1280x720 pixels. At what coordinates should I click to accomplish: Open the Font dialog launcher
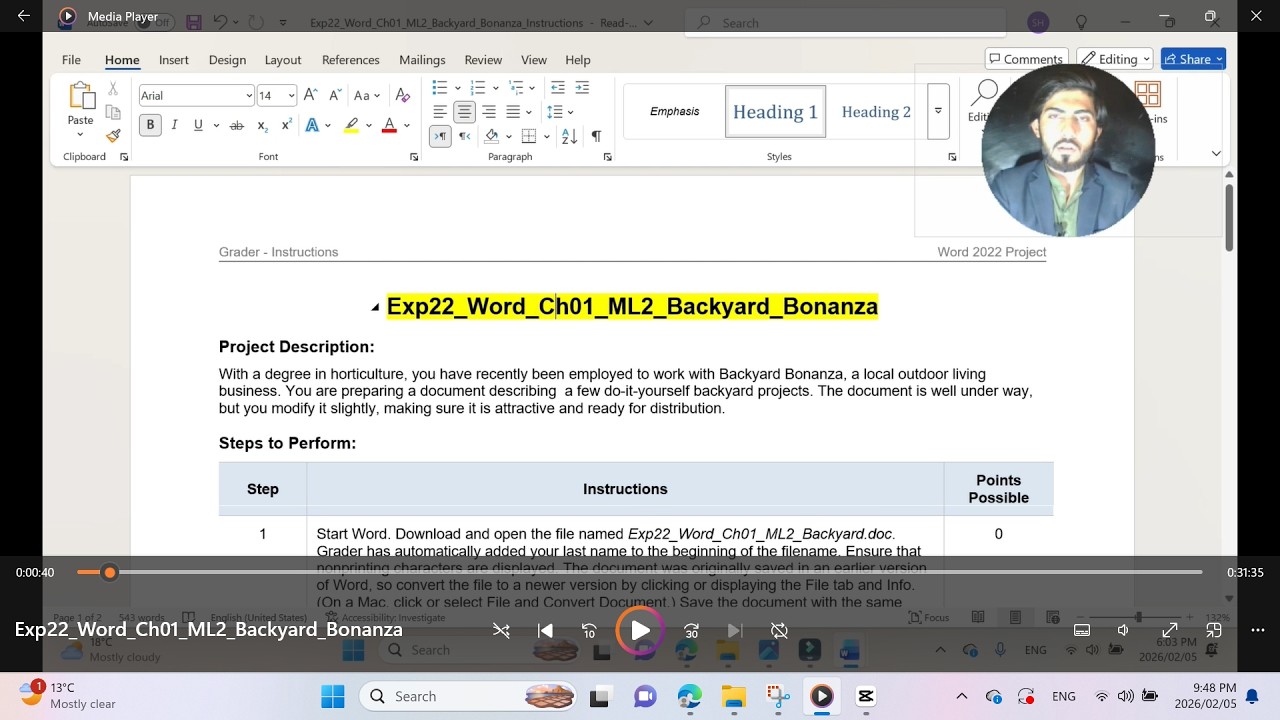click(414, 157)
